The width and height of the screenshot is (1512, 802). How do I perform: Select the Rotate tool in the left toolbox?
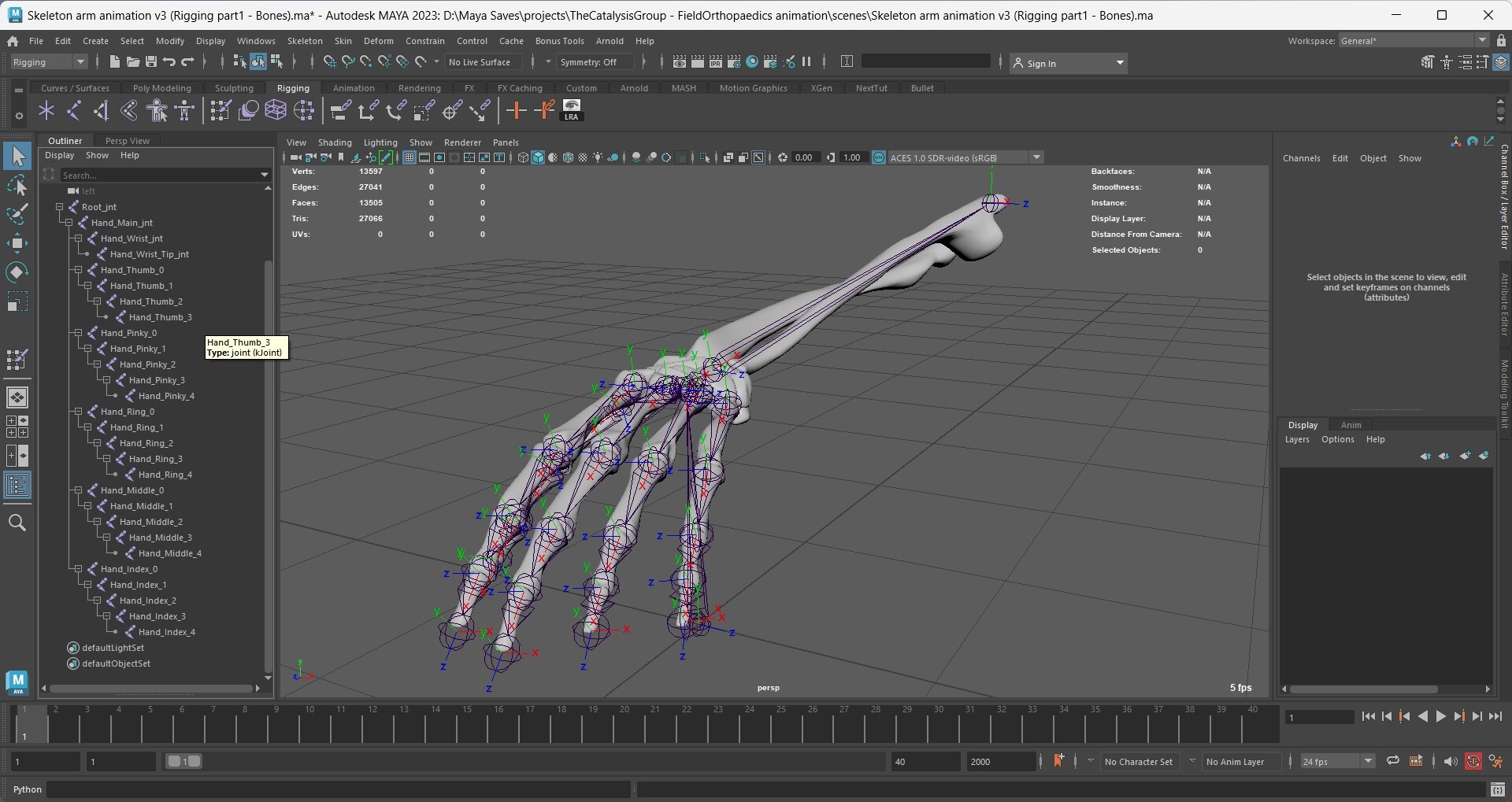click(17, 272)
